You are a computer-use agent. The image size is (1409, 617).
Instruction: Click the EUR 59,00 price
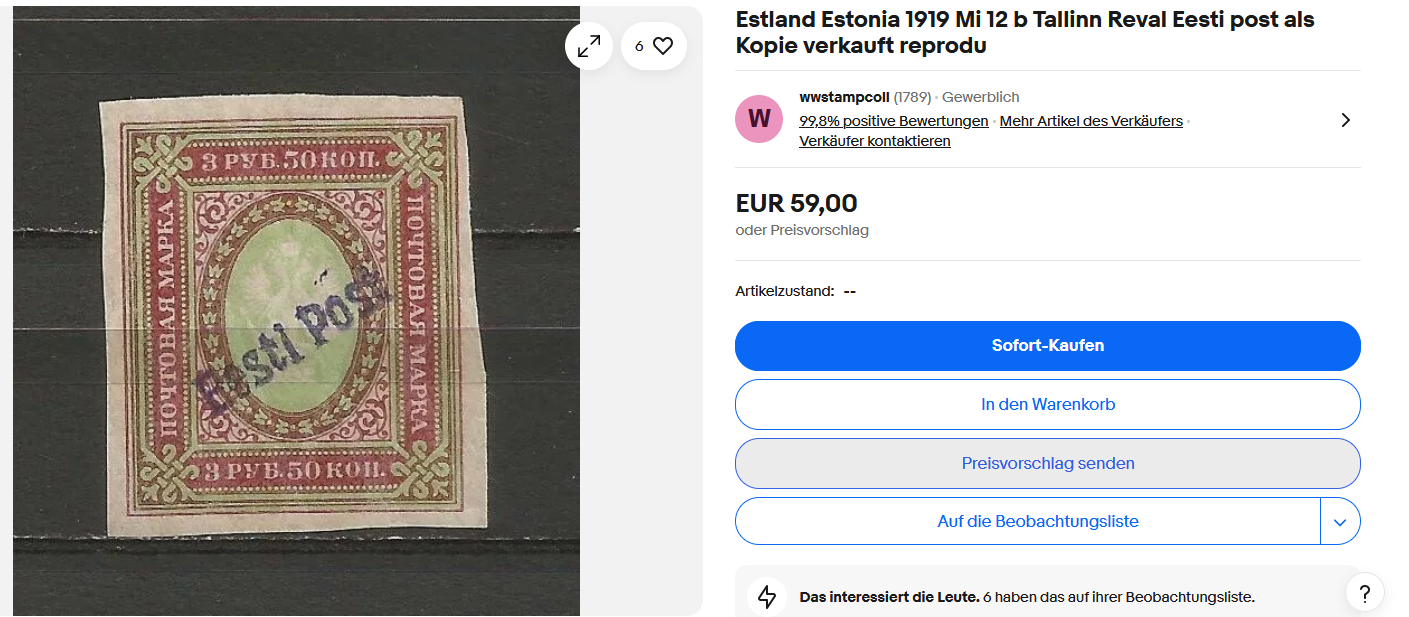796,204
